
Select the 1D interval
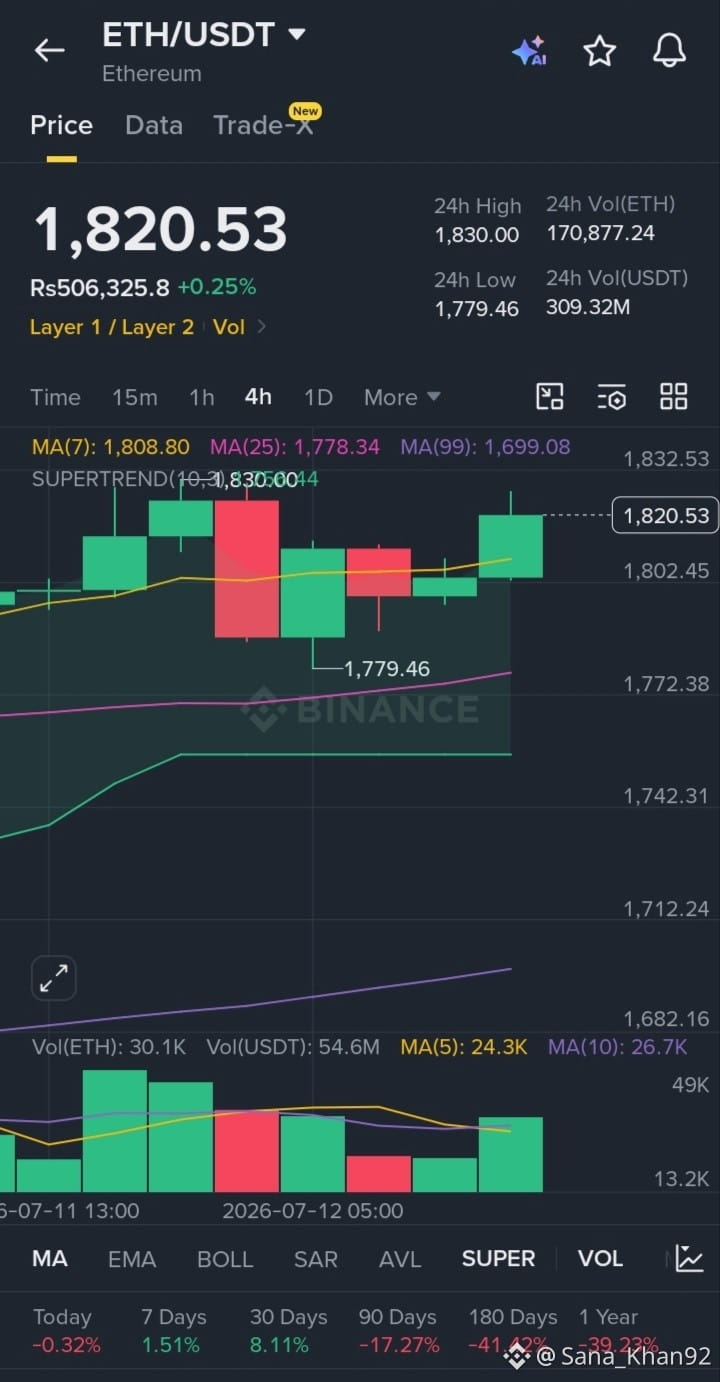[x=318, y=397]
